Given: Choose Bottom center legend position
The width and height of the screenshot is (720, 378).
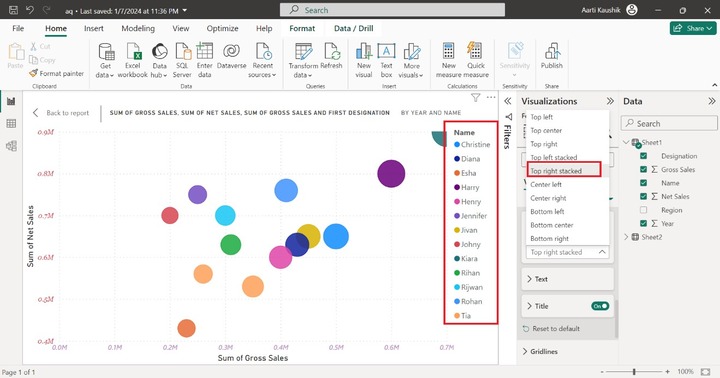Looking at the screenshot, I should [x=551, y=225].
